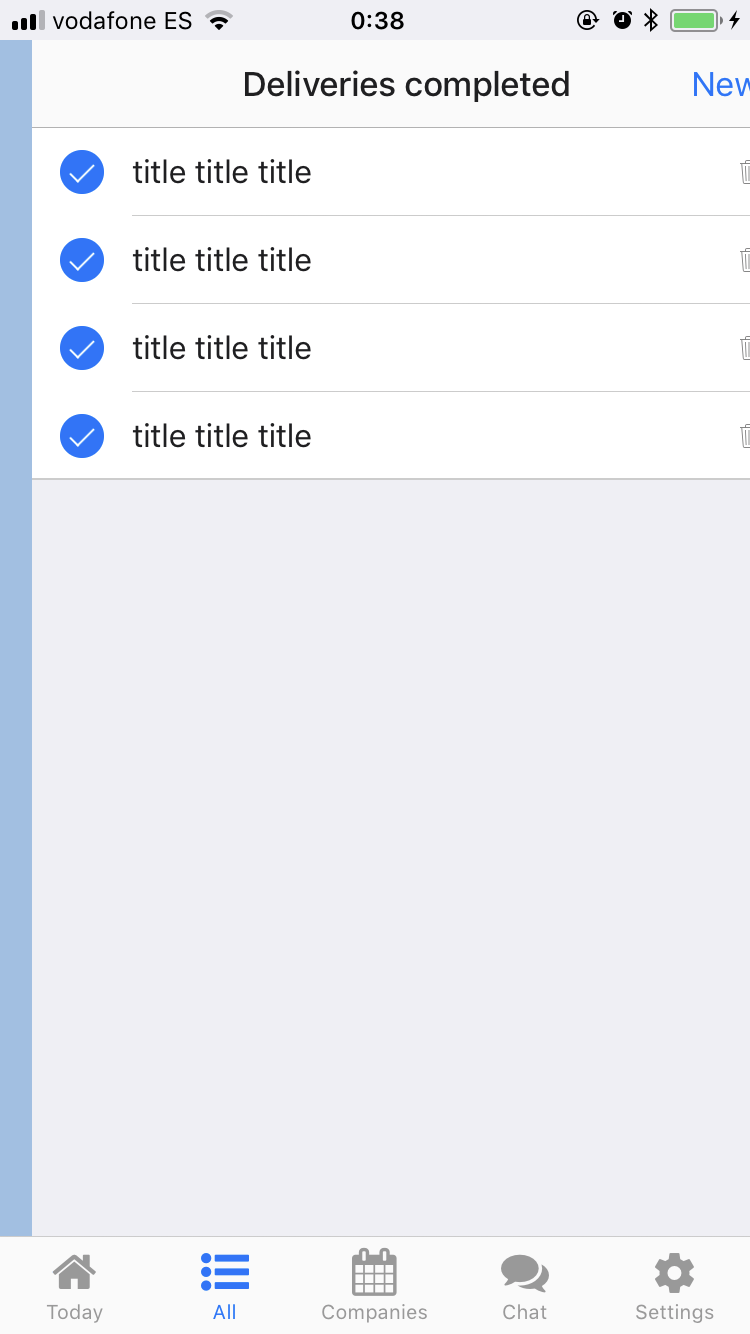Toggle completion on the second delivery
Screen dimensions: 750x1334
point(81,260)
